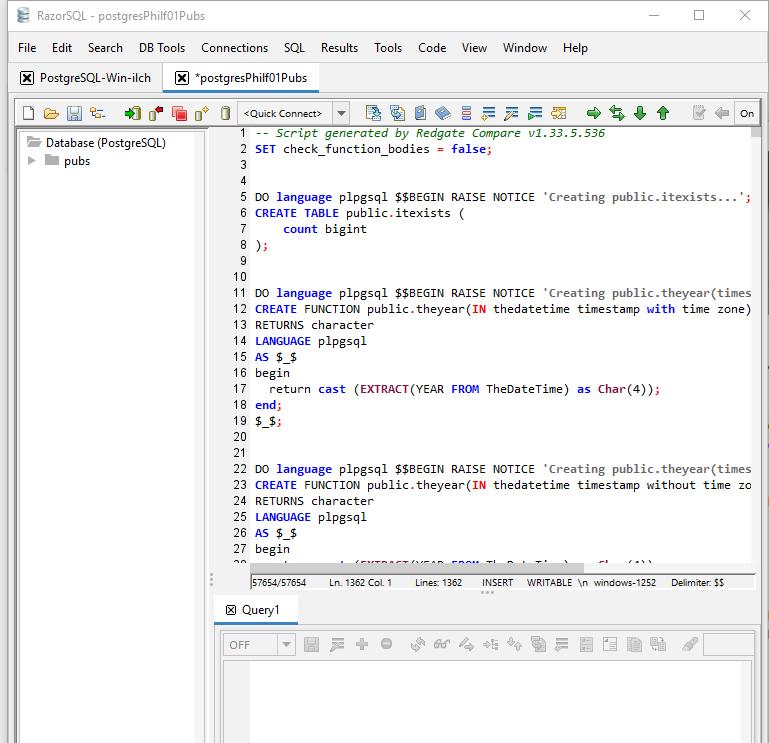
Task: Click the green down arrow icon
Action: [640, 113]
